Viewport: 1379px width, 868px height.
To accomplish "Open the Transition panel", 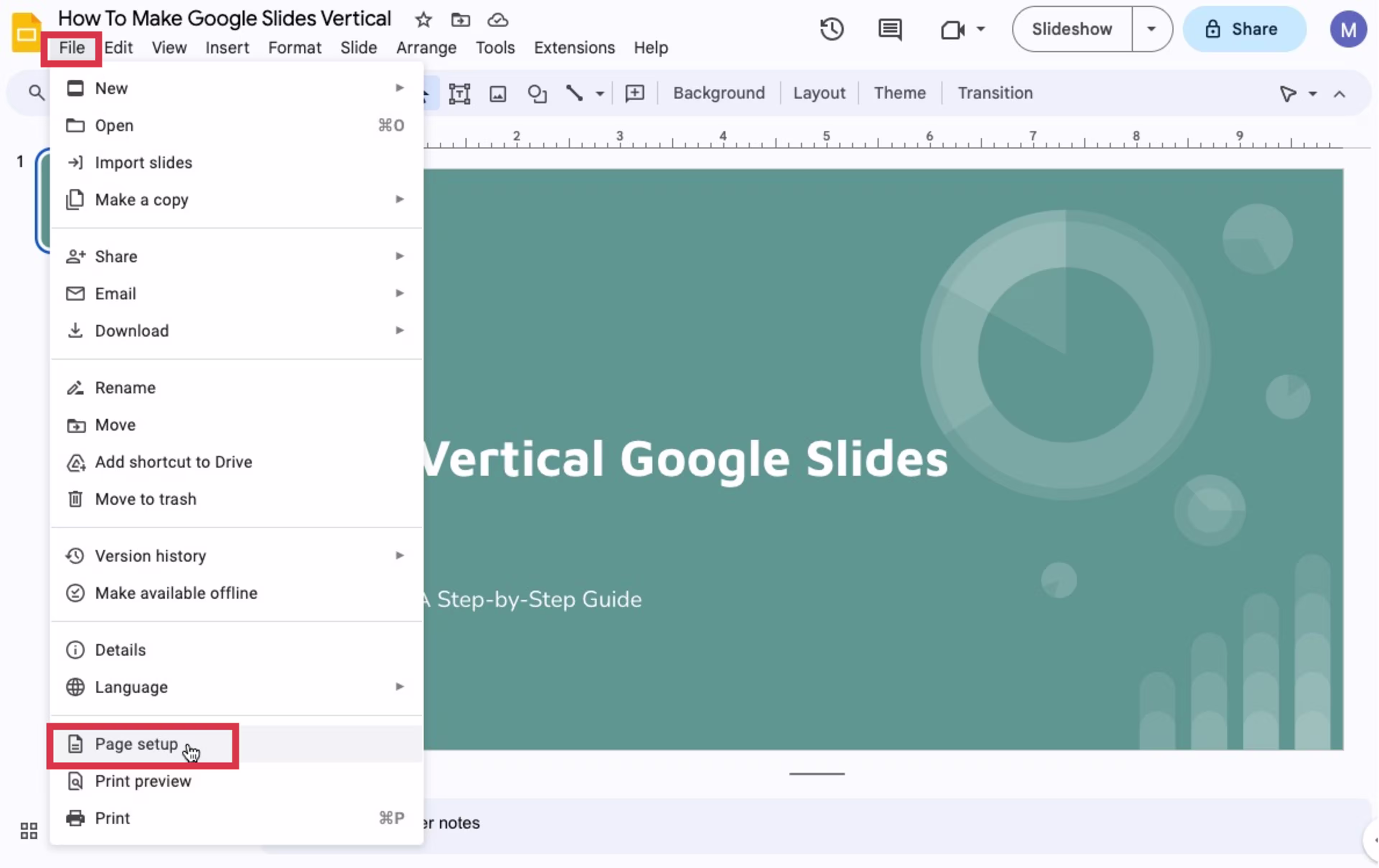I will (995, 93).
